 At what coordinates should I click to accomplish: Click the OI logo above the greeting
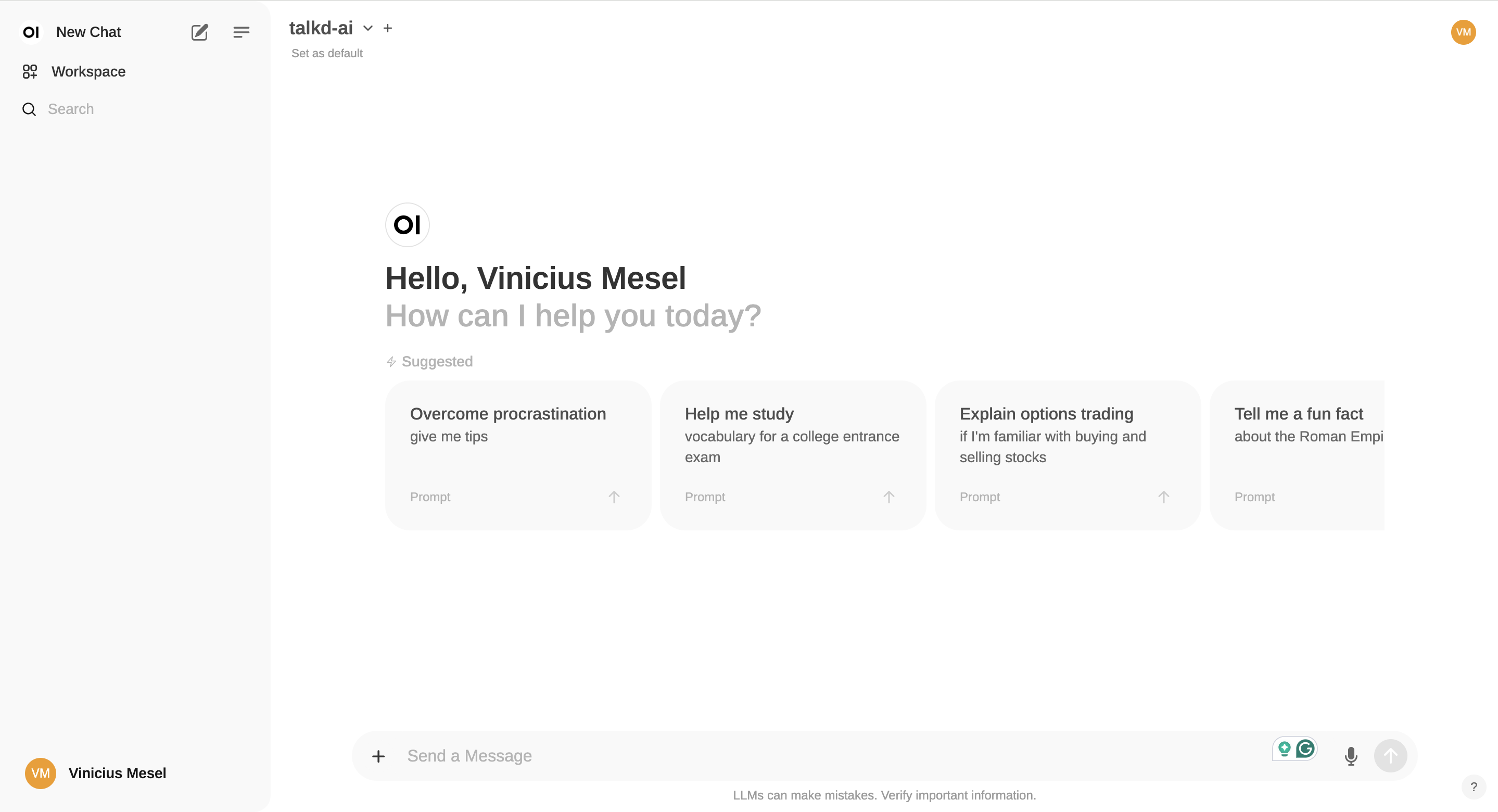pyautogui.click(x=407, y=224)
